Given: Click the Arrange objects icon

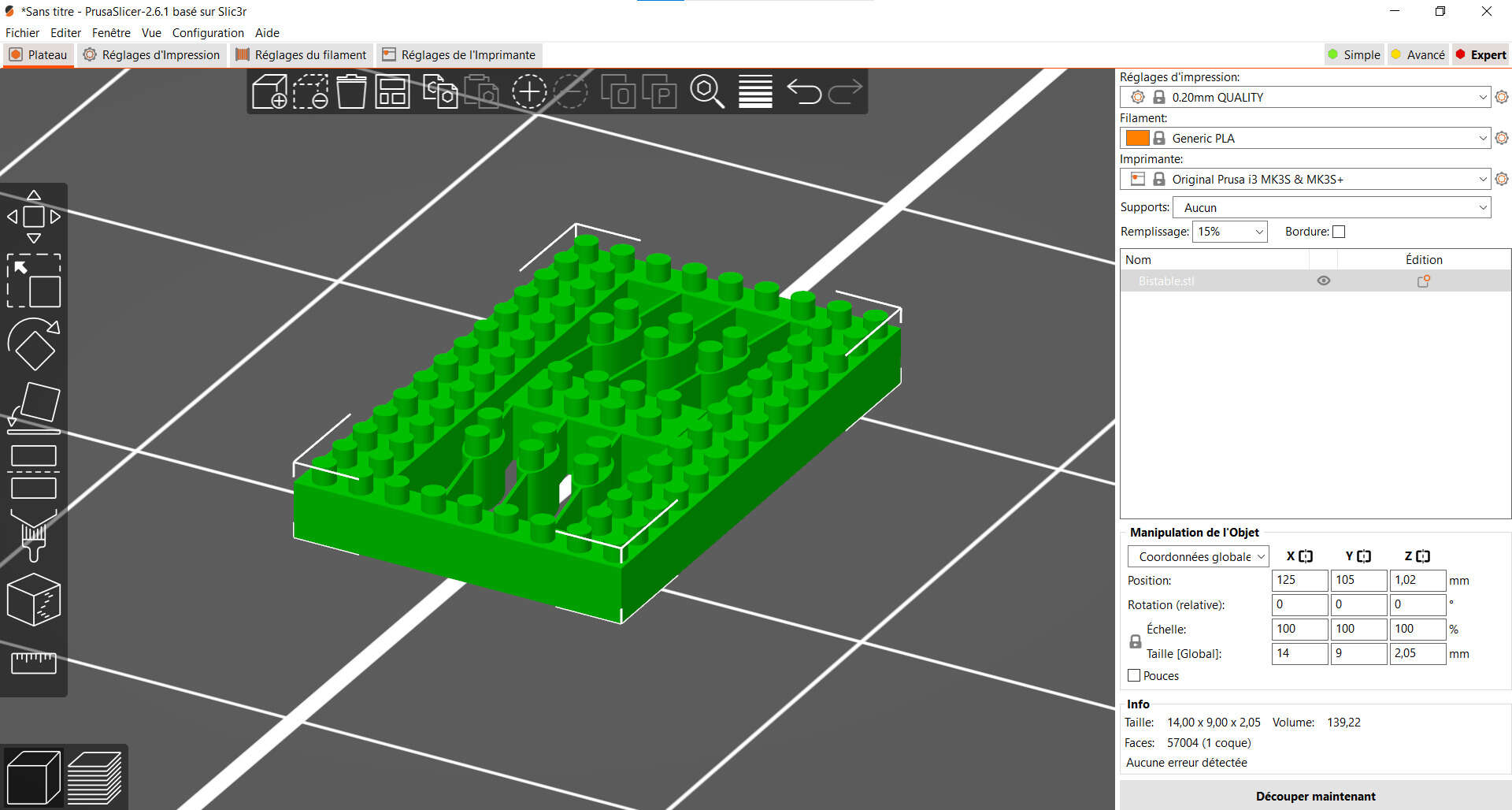Looking at the screenshot, I should click(392, 92).
